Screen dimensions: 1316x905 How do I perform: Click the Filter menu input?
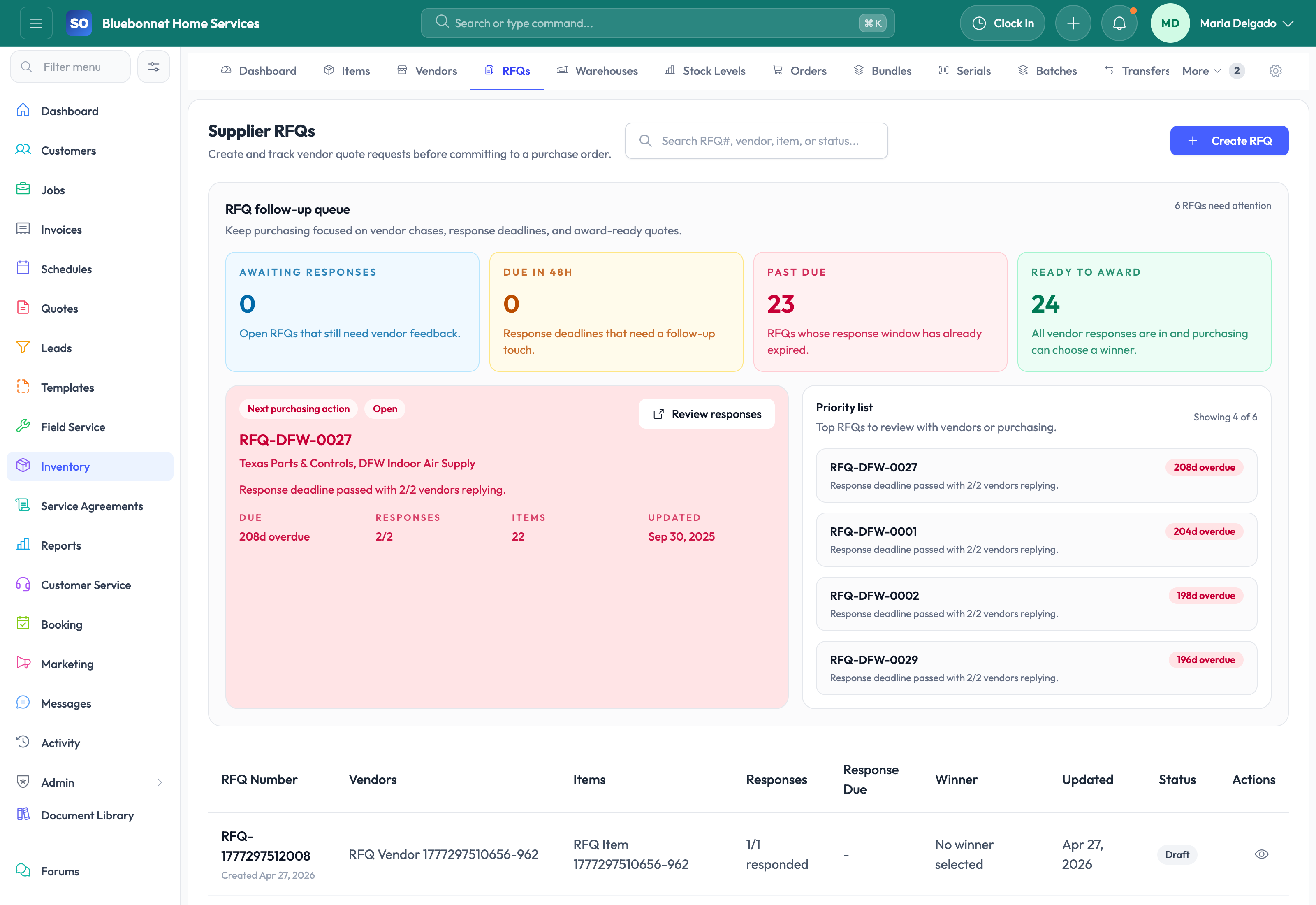point(70,67)
